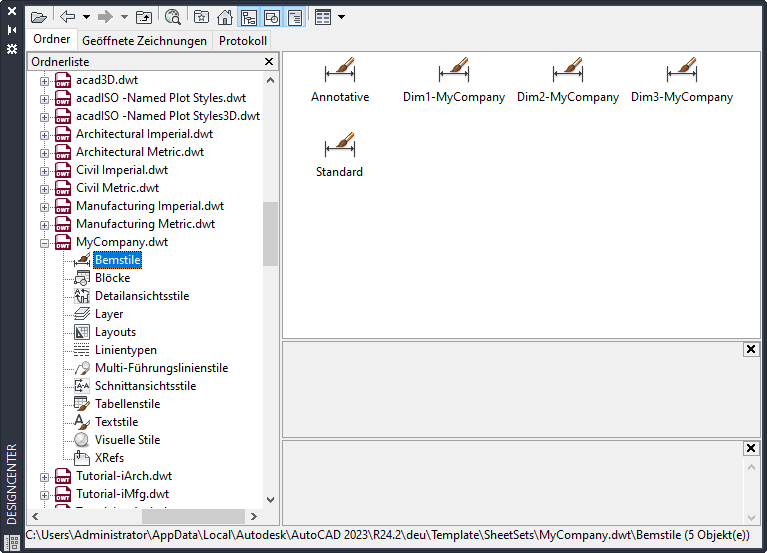Click the Home house icon
The width and height of the screenshot is (767, 553).
(x=225, y=18)
